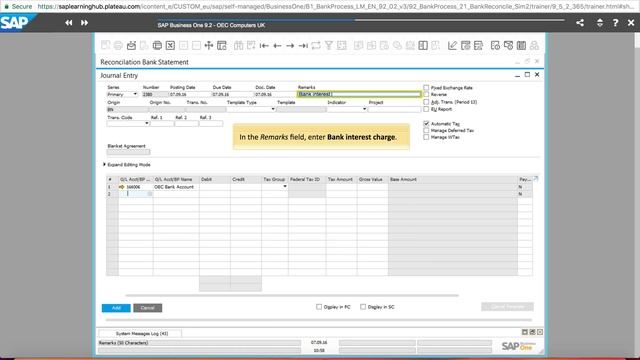Rewind the simulation with double-left arrows
This screenshot has width=640, height=360.
[x=69, y=23]
